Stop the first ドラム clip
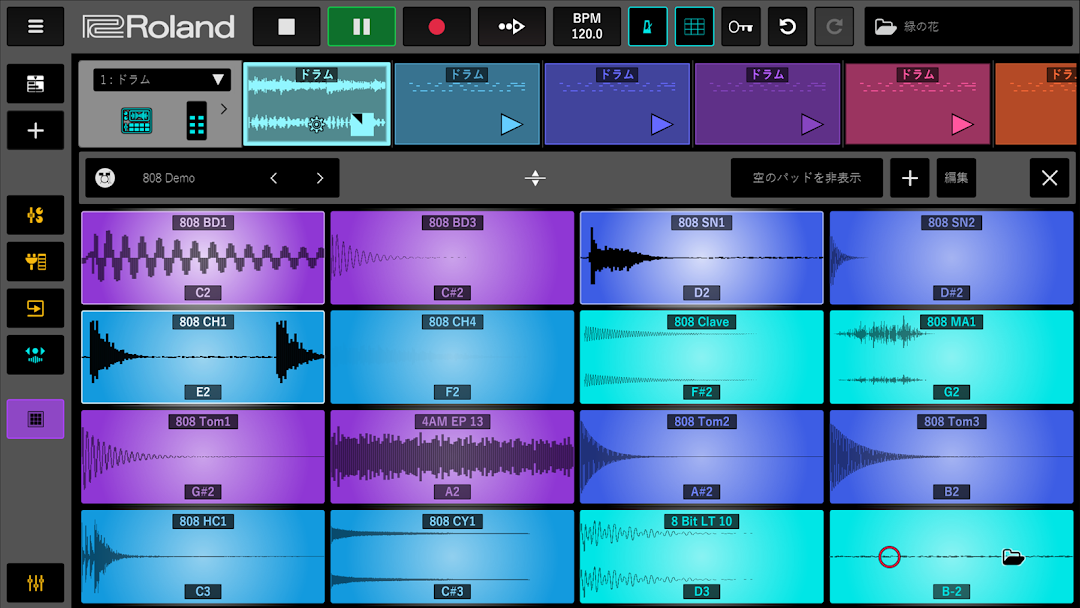The width and height of the screenshot is (1080, 608). [x=362, y=124]
